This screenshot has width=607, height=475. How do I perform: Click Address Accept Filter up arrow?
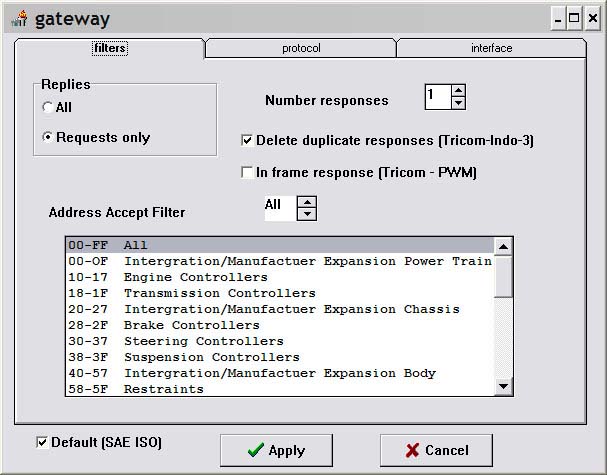(308, 202)
